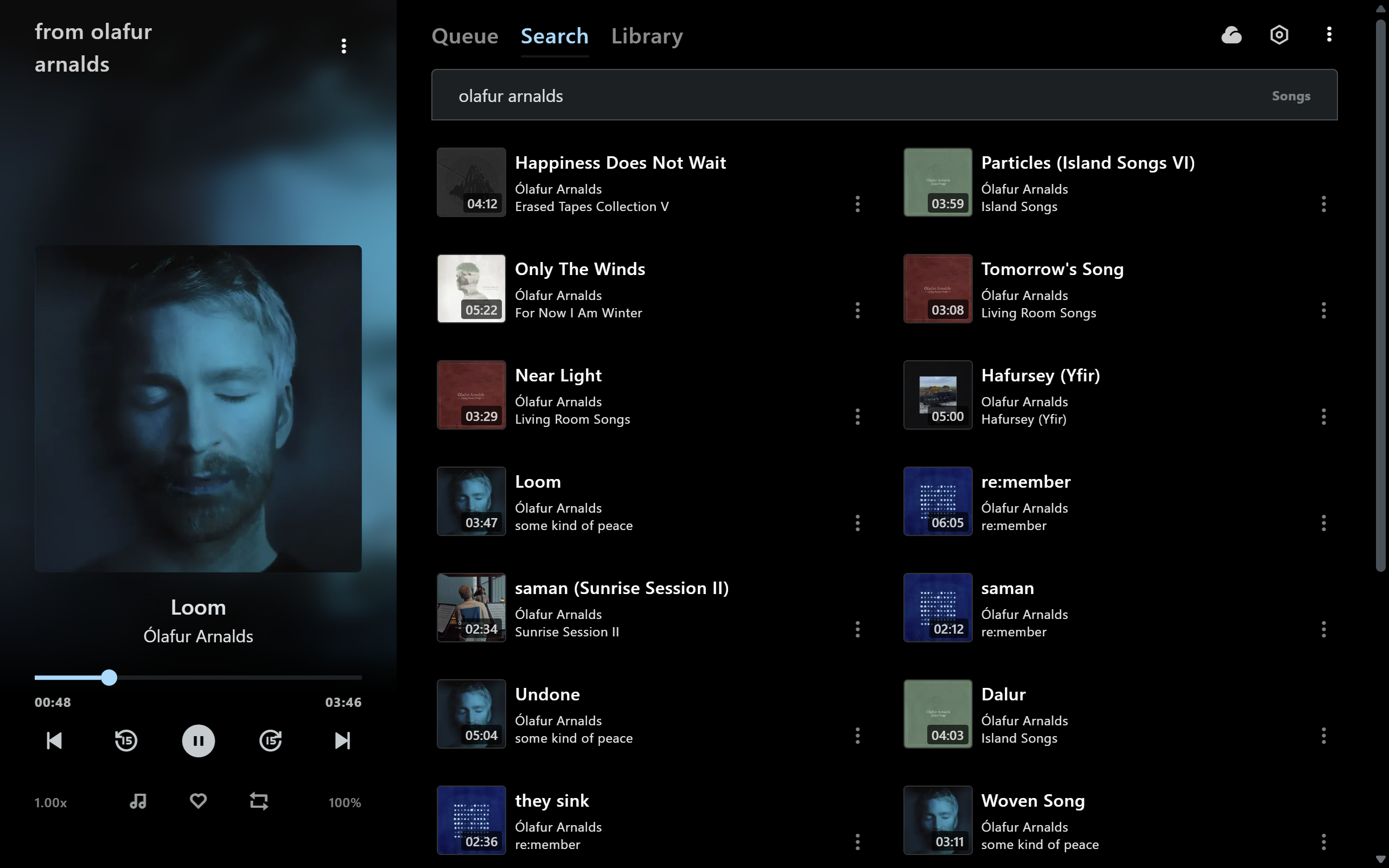This screenshot has width=1389, height=868.
Task: Toggle repeat mode
Action: click(x=259, y=801)
